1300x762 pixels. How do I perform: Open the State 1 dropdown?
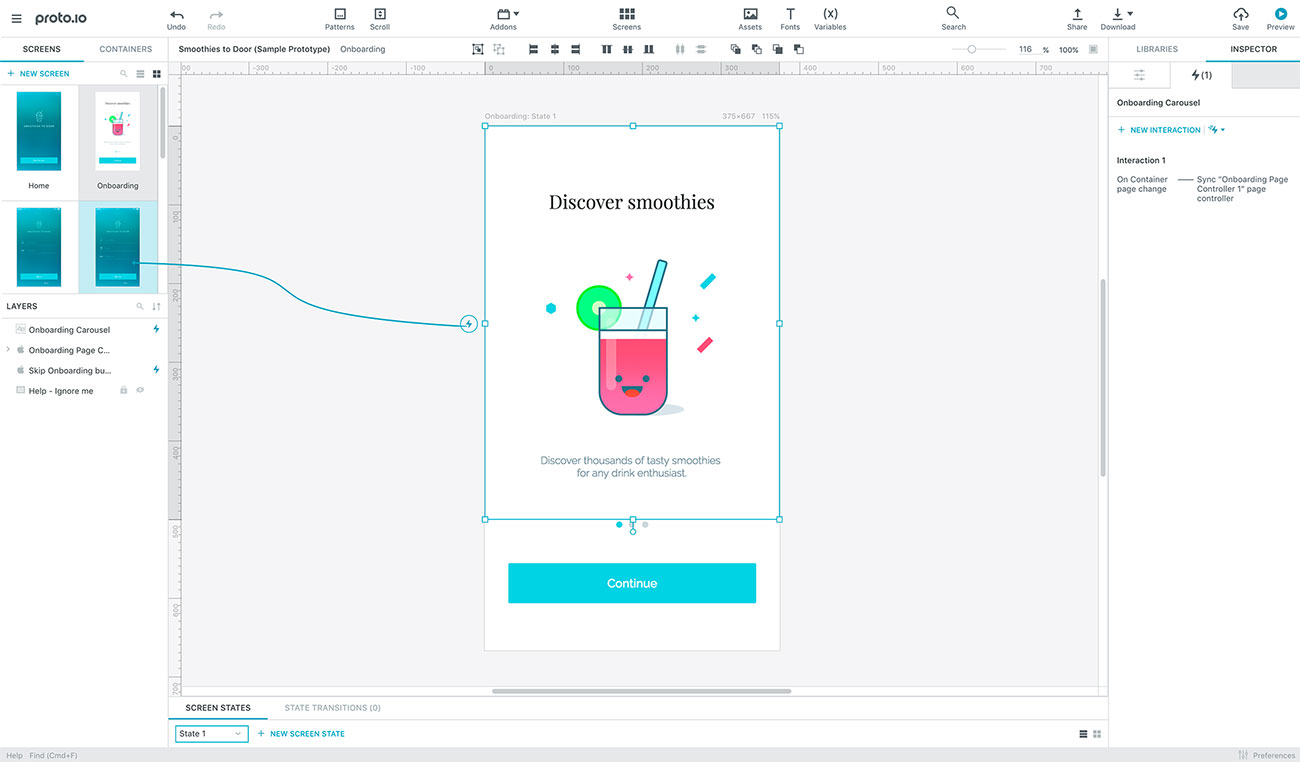click(x=210, y=733)
